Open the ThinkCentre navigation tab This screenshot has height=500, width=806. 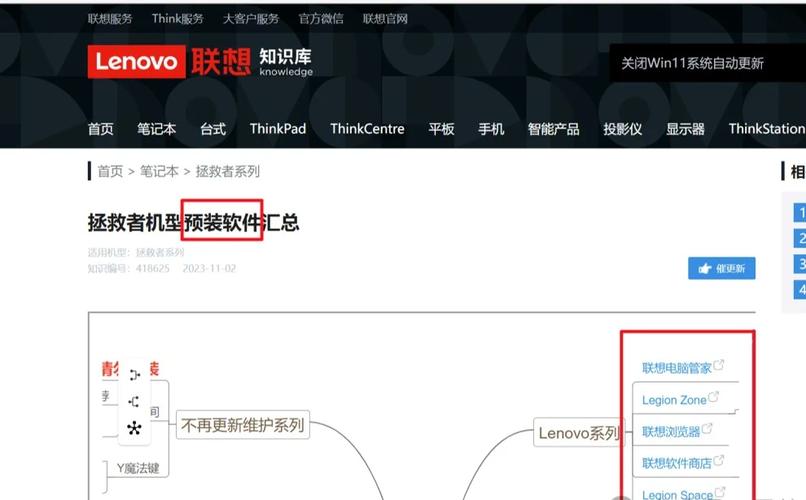[367, 128]
